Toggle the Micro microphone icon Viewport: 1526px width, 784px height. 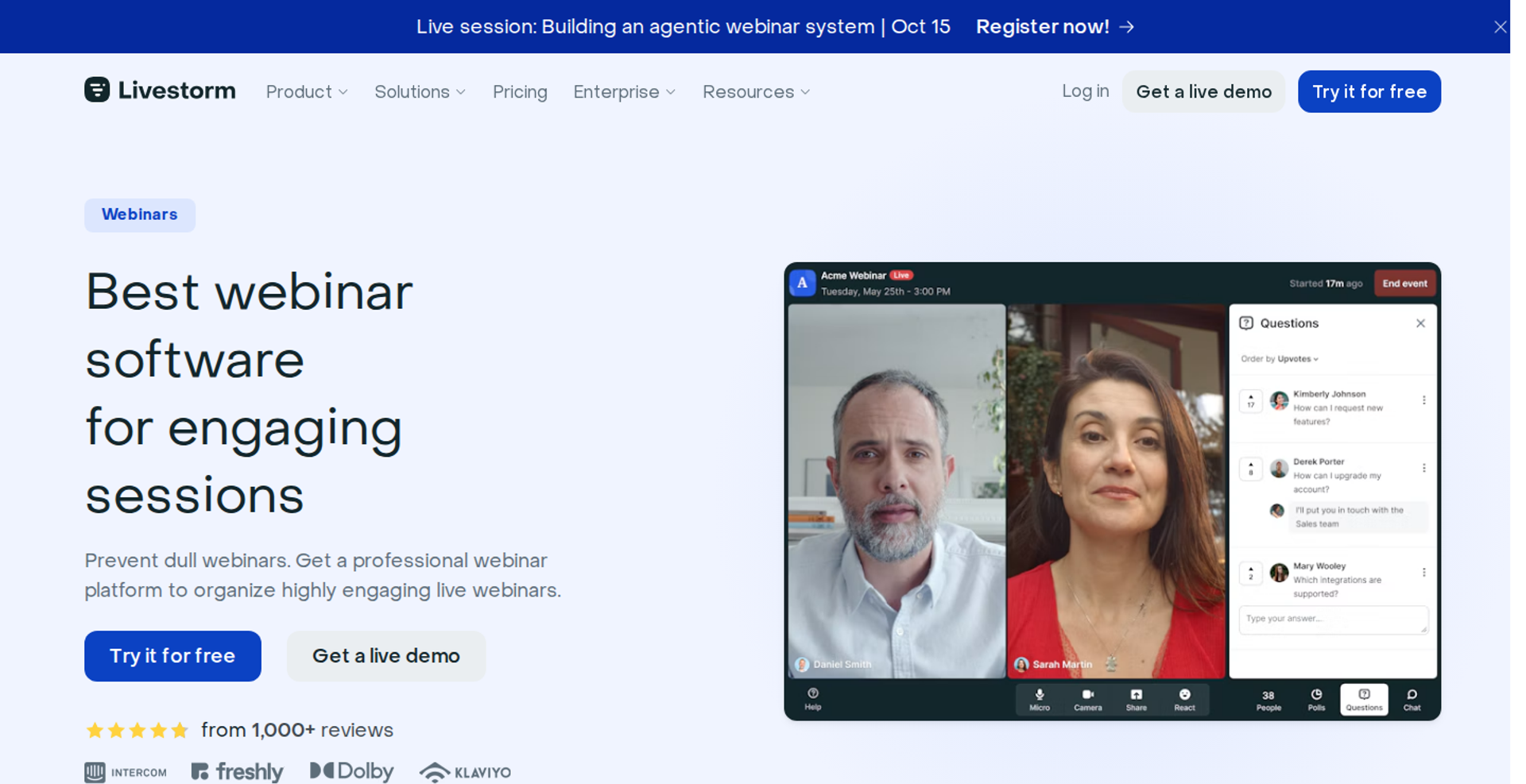tap(1040, 699)
